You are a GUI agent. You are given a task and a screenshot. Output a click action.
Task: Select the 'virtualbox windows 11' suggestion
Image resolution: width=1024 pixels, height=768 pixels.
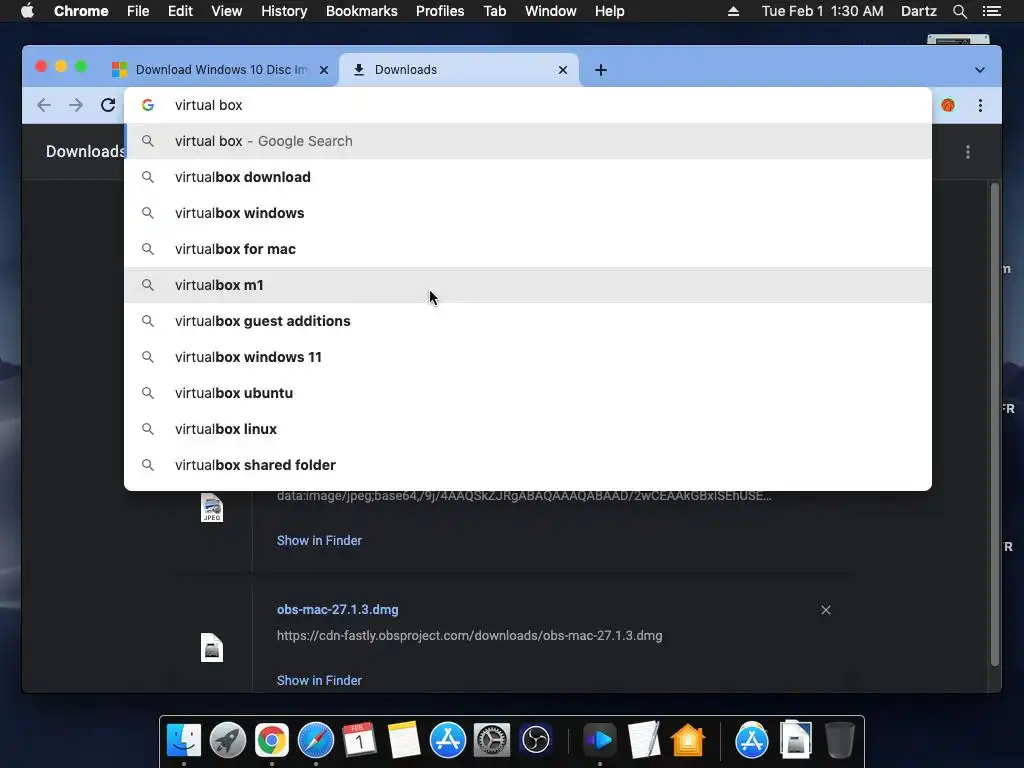pyautogui.click(x=528, y=357)
